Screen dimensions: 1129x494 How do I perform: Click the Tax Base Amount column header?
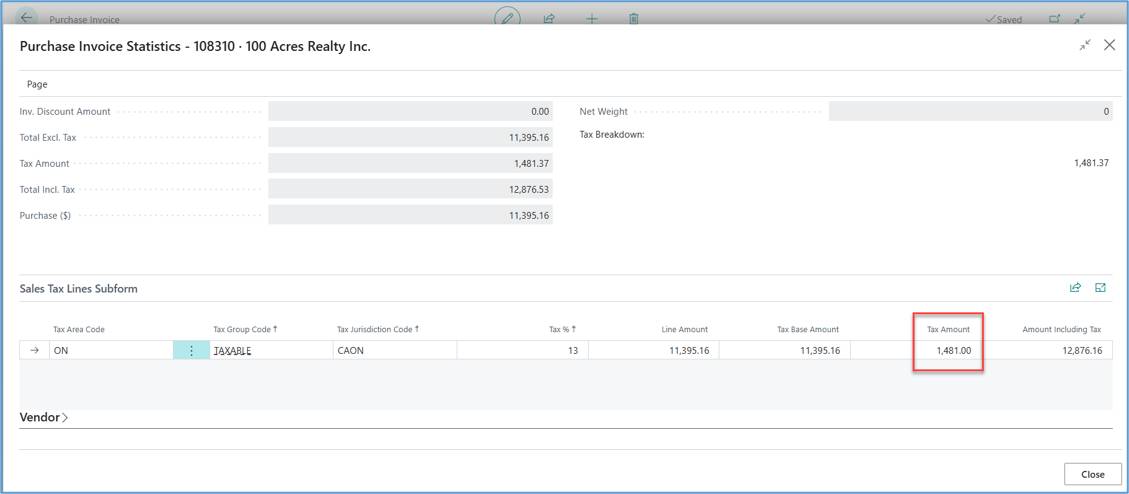point(808,329)
